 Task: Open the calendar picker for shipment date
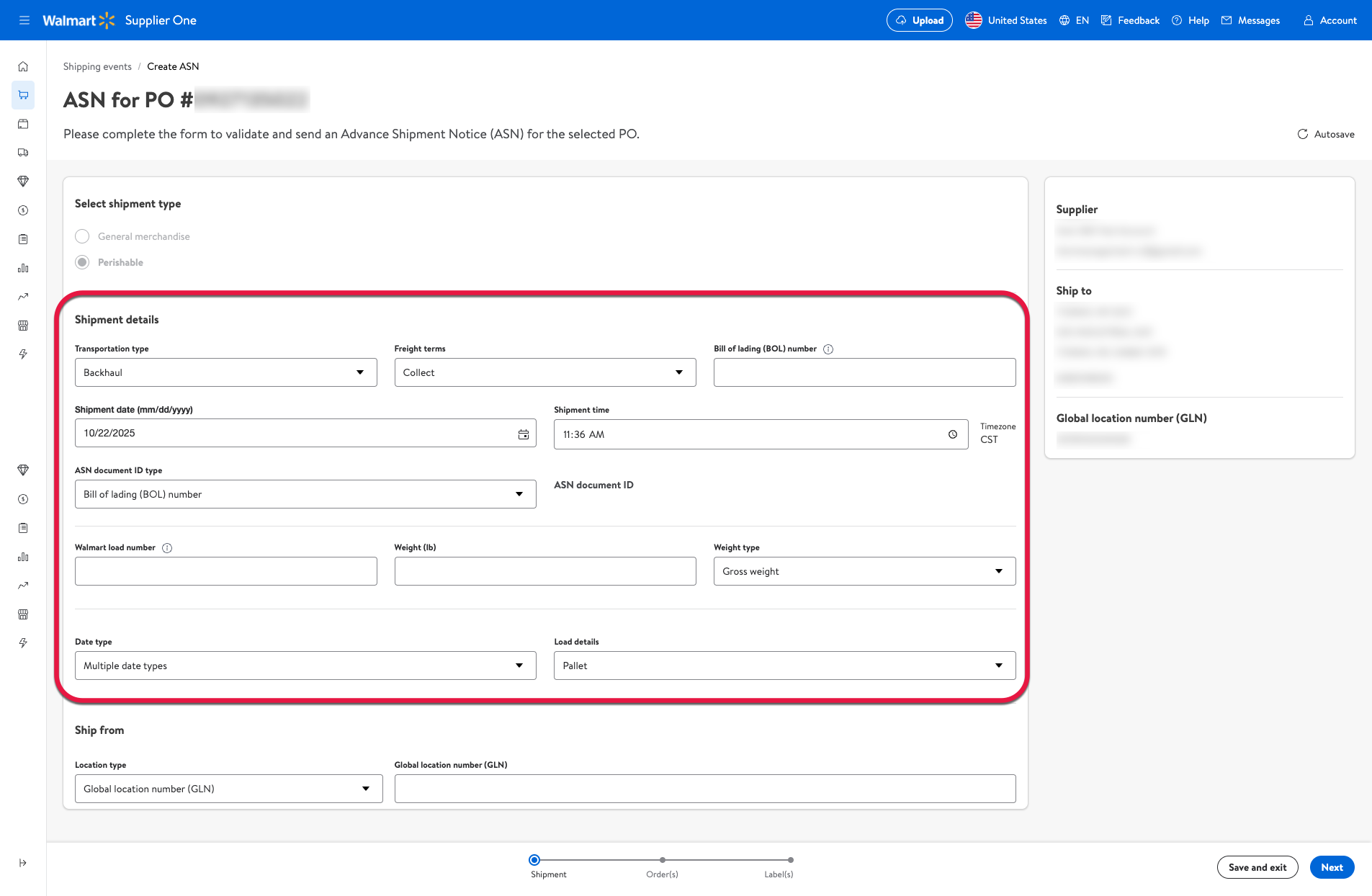pos(524,434)
